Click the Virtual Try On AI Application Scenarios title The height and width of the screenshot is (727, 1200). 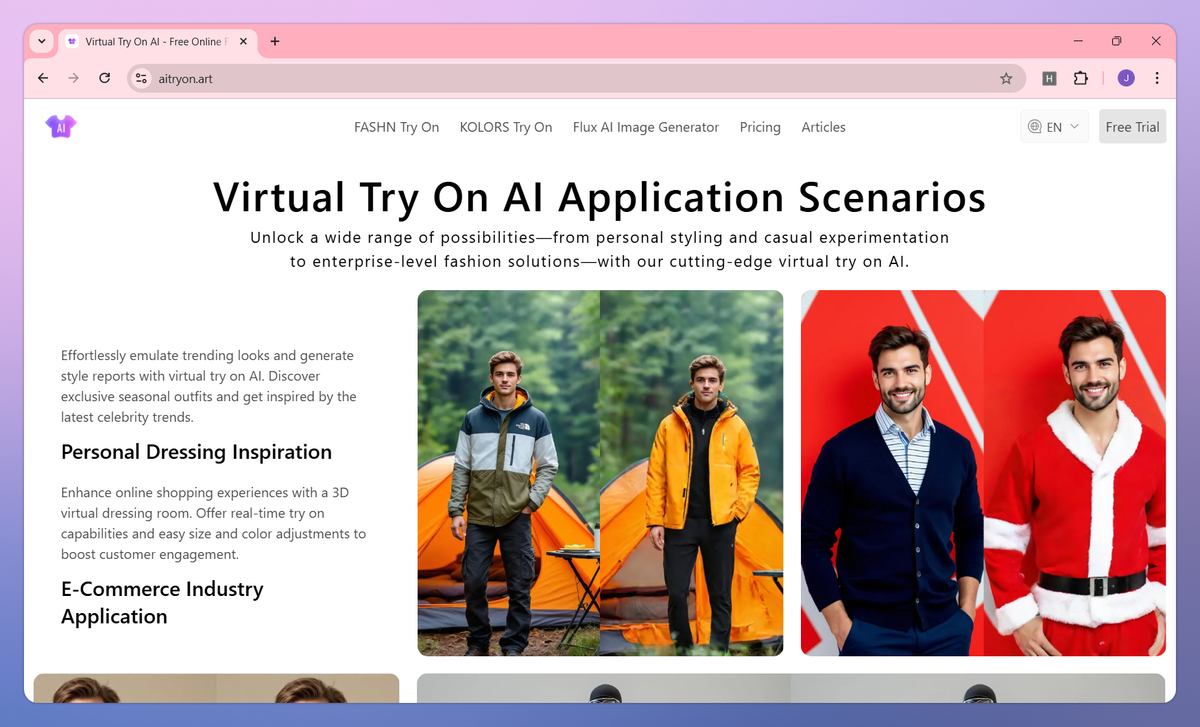tap(600, 197)
